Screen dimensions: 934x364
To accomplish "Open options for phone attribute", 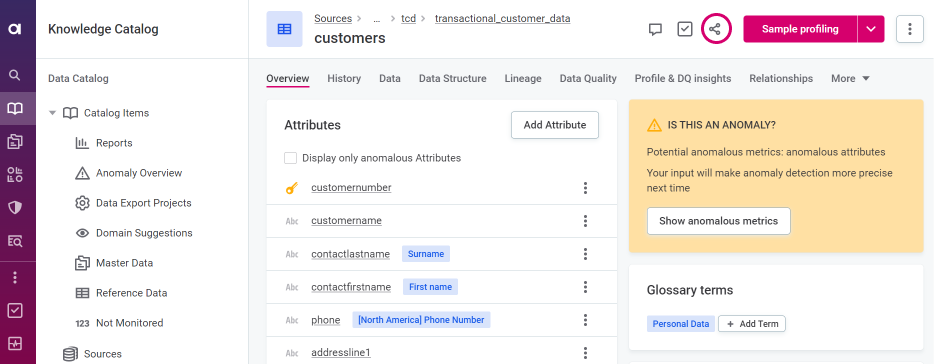I will [586, 321].
